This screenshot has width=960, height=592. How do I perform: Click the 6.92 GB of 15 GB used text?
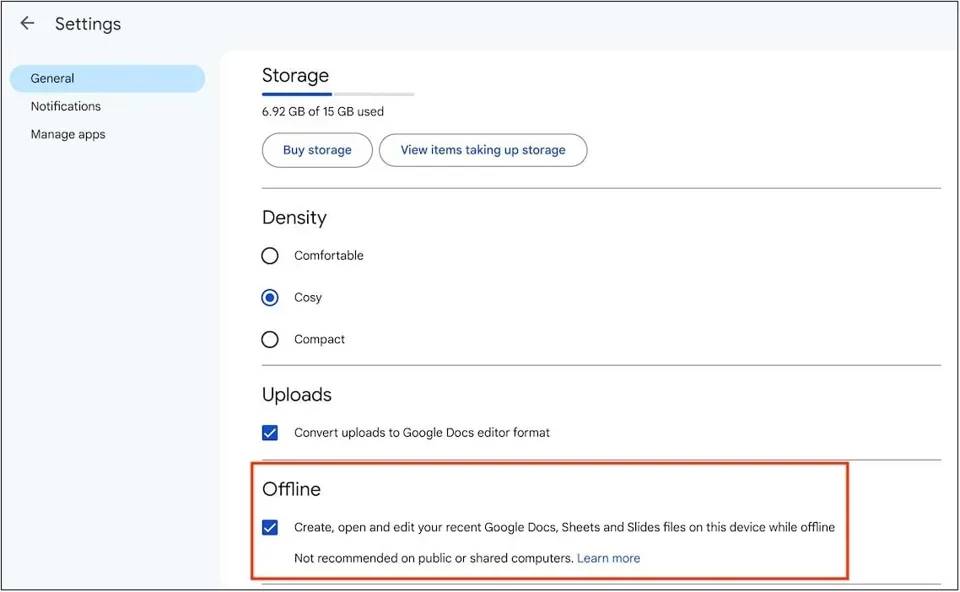point(323,112)
